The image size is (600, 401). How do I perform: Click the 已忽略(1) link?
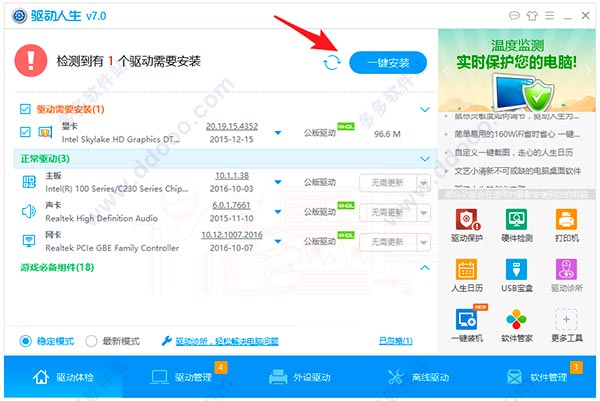[x=396, y=341]
